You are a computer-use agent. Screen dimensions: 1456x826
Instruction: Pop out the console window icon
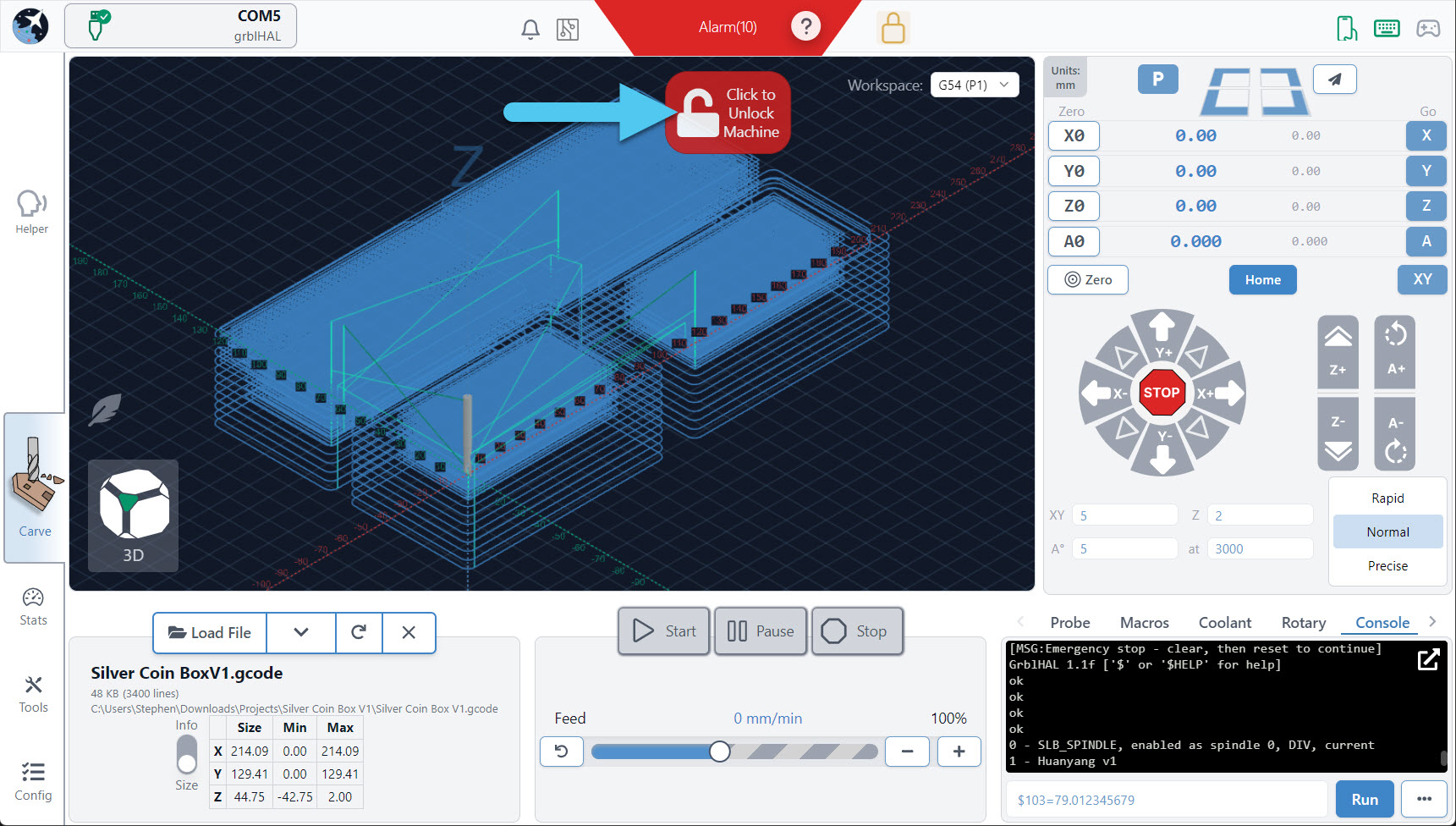coord(1428,659)
